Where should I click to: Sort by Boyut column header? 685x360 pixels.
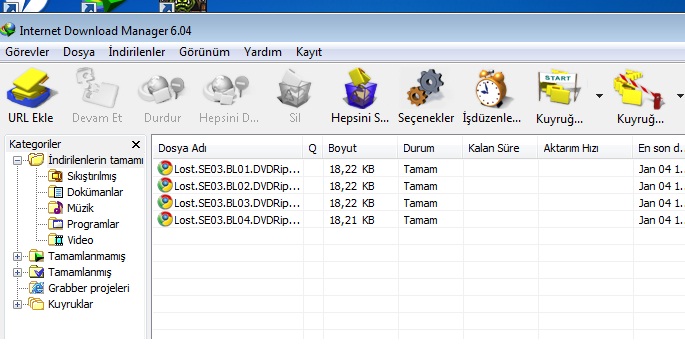point(360,148)
